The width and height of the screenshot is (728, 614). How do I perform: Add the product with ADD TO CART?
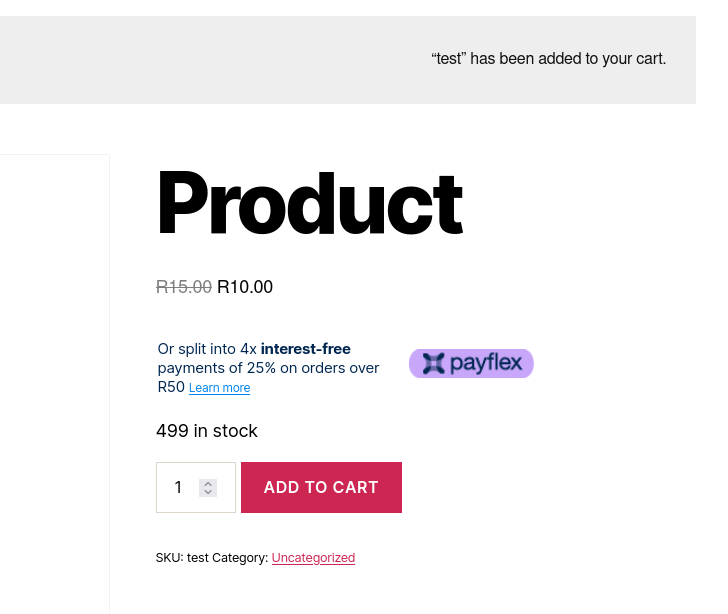pyautogui.click(x=321, y=487)
